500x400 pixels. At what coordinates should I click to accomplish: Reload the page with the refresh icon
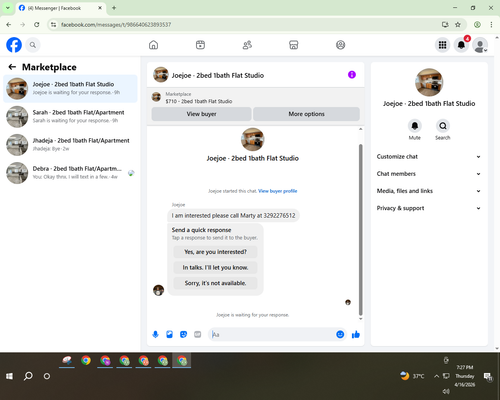(37, 25)
